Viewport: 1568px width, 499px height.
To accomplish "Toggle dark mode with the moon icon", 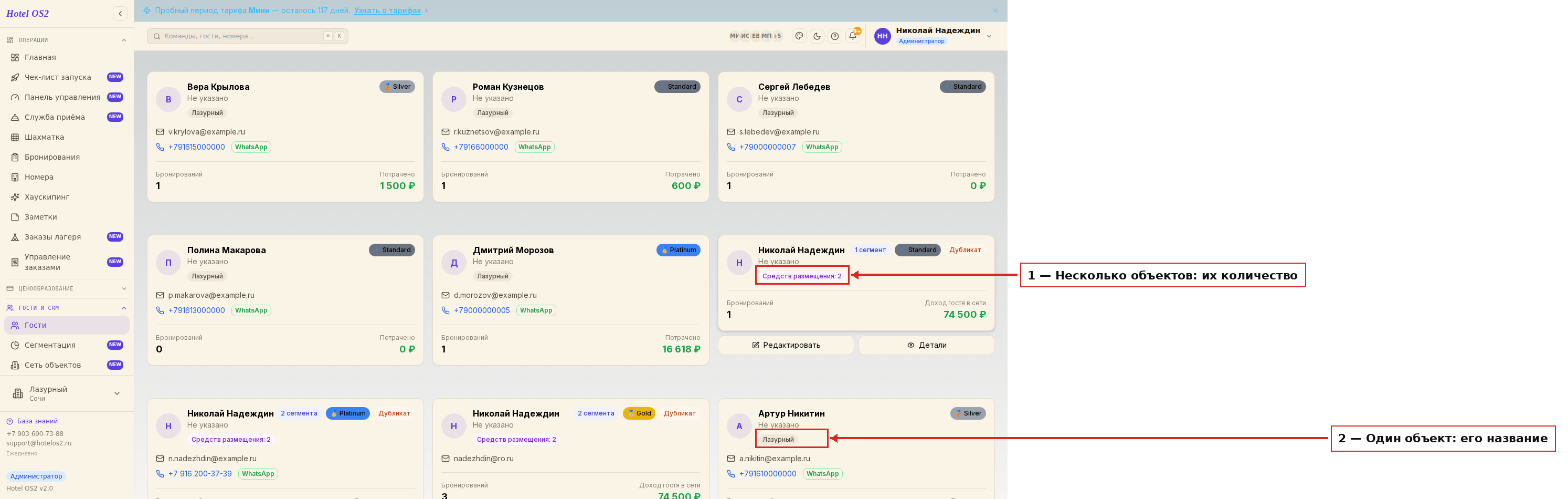I will click(x=817, y=36).
